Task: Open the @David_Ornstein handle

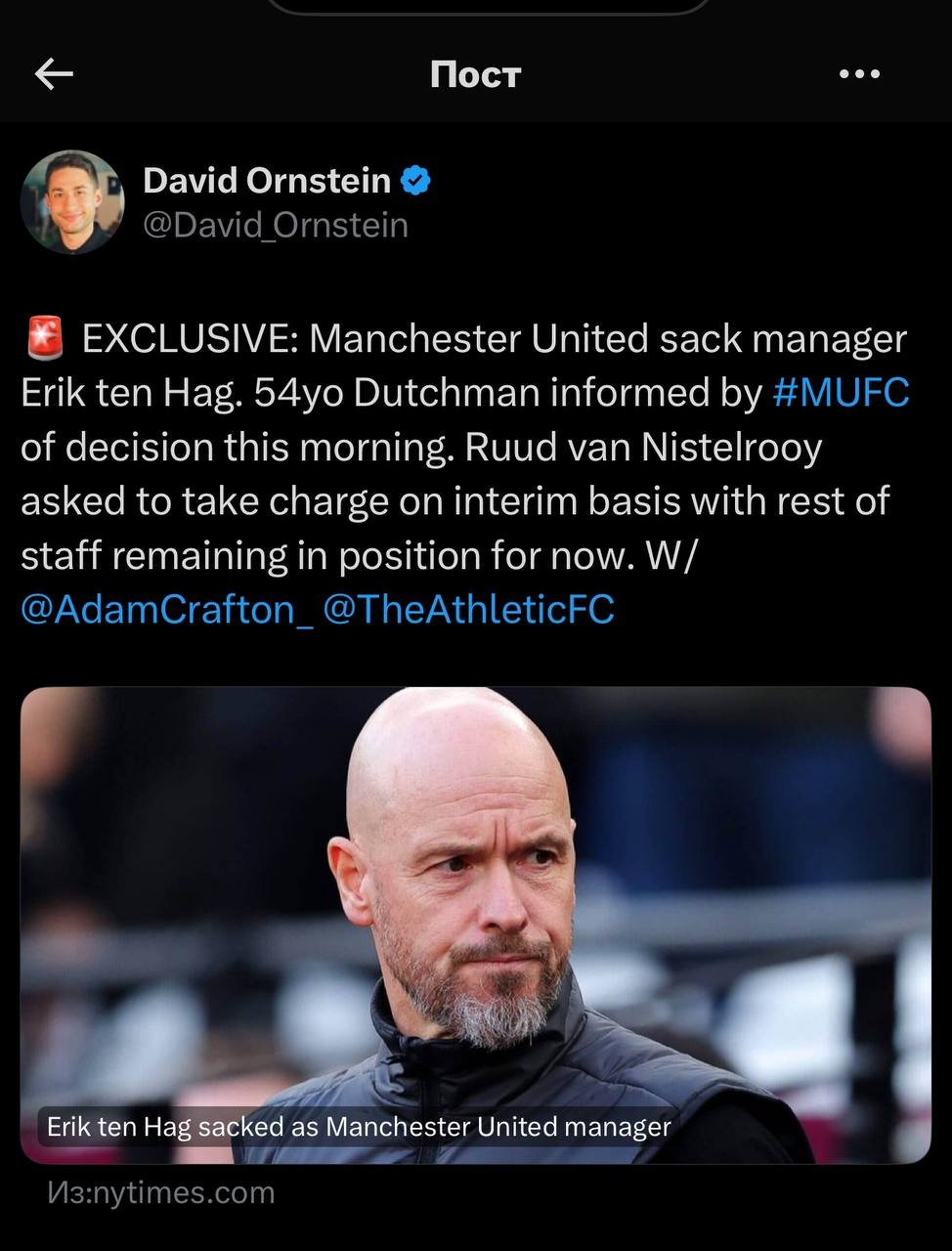Action: pyautogui.click(x=276, y=226)
